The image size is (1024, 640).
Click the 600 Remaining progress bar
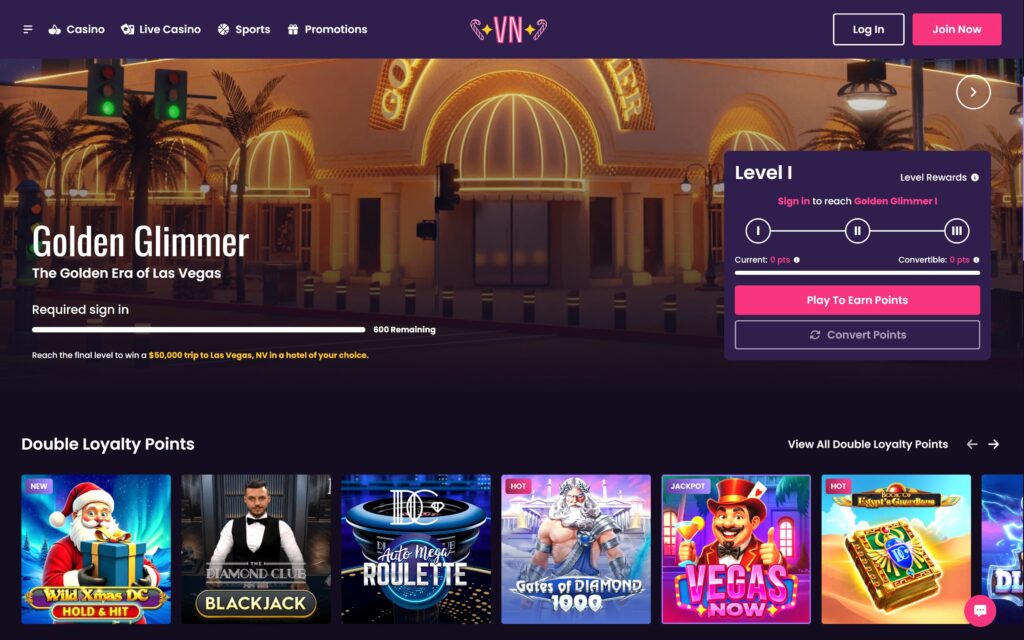(x=199, y=330)
